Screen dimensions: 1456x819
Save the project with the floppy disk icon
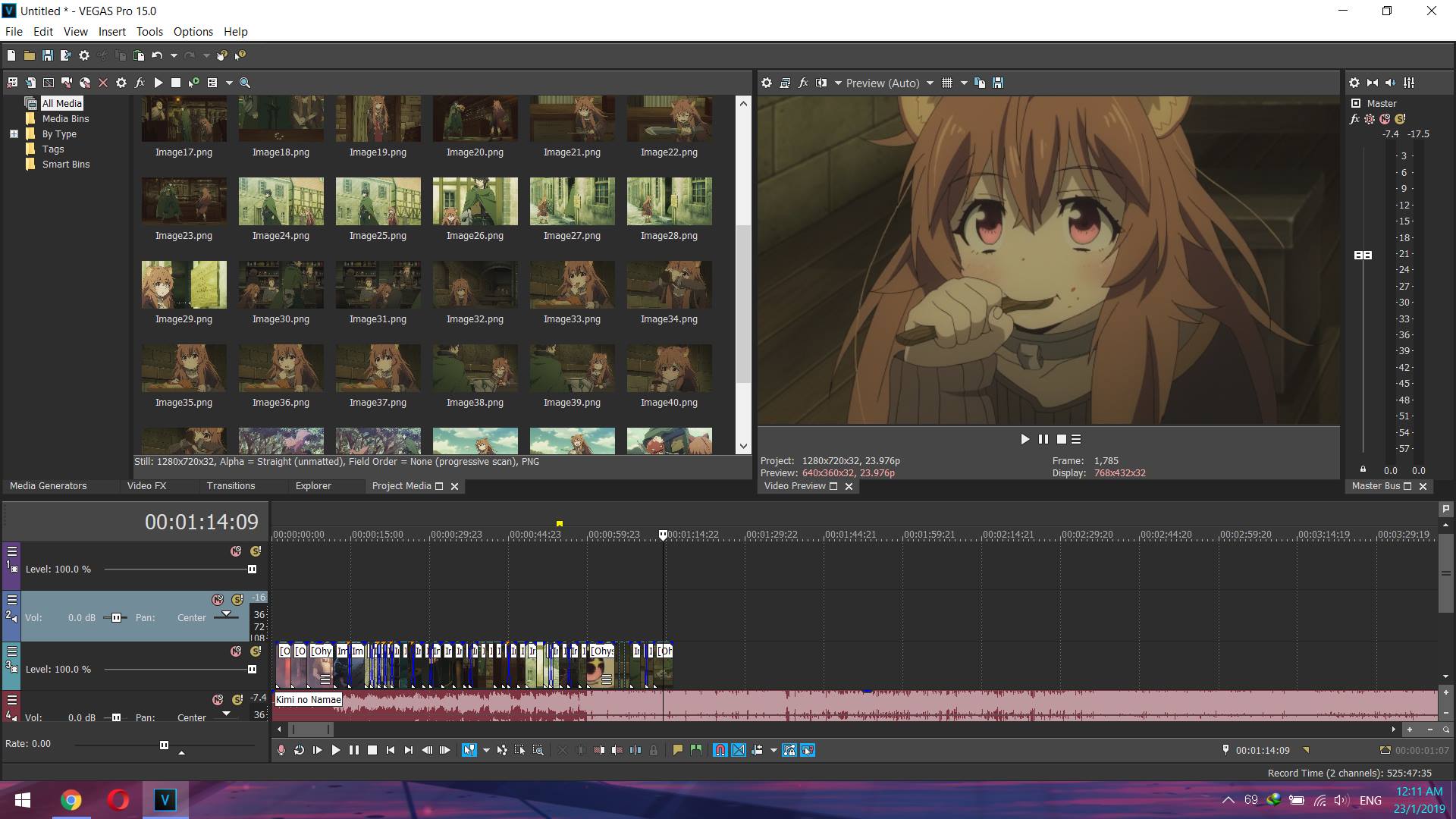[x=47, y=55]
